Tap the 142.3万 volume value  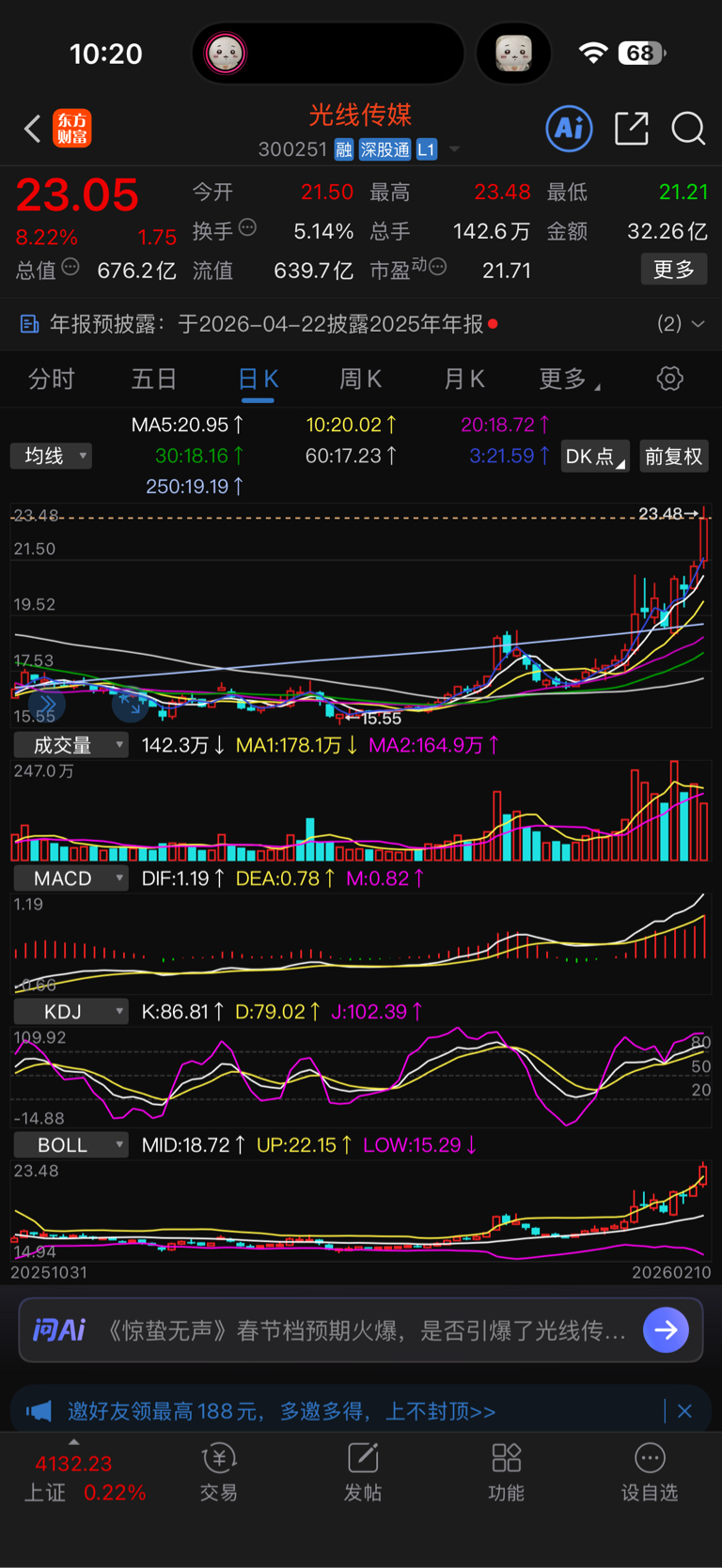click(x=183, y=745)
